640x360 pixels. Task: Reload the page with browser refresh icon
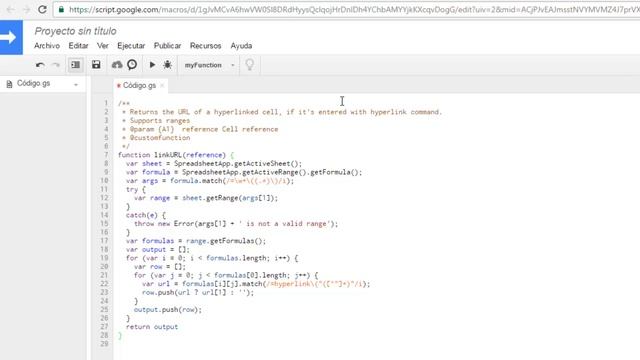42,9
